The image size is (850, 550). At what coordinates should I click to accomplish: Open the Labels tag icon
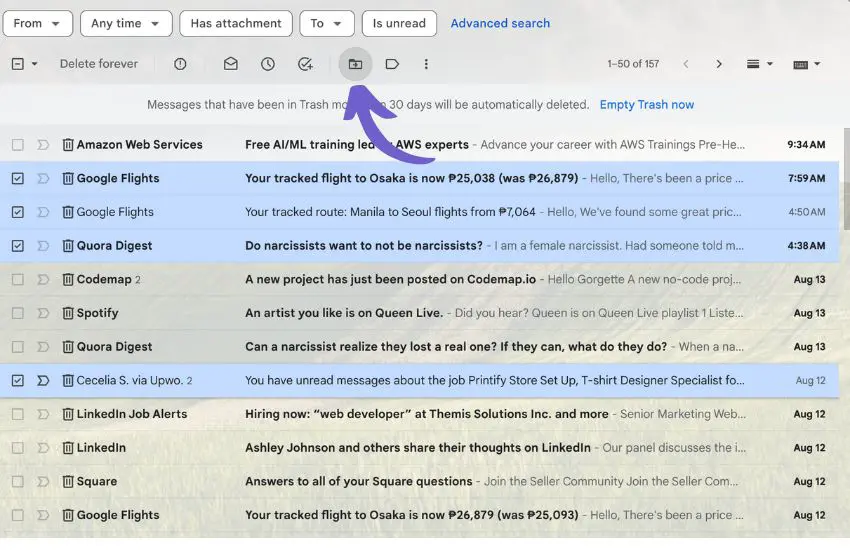tap(392, 64)
